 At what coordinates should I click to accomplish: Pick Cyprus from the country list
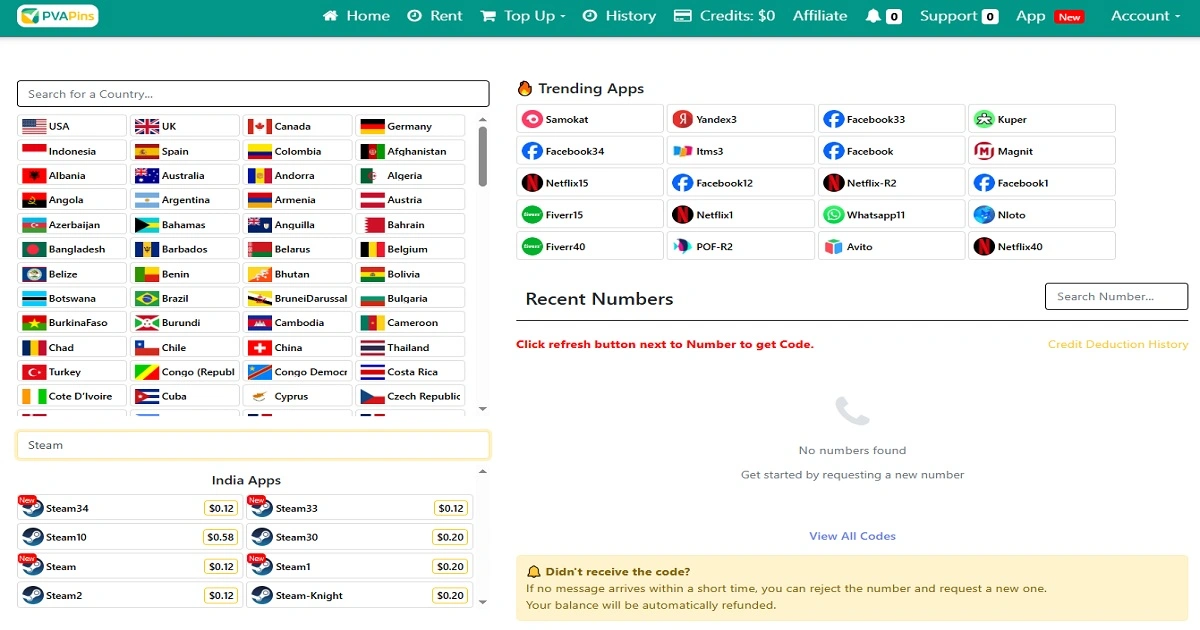298,396
